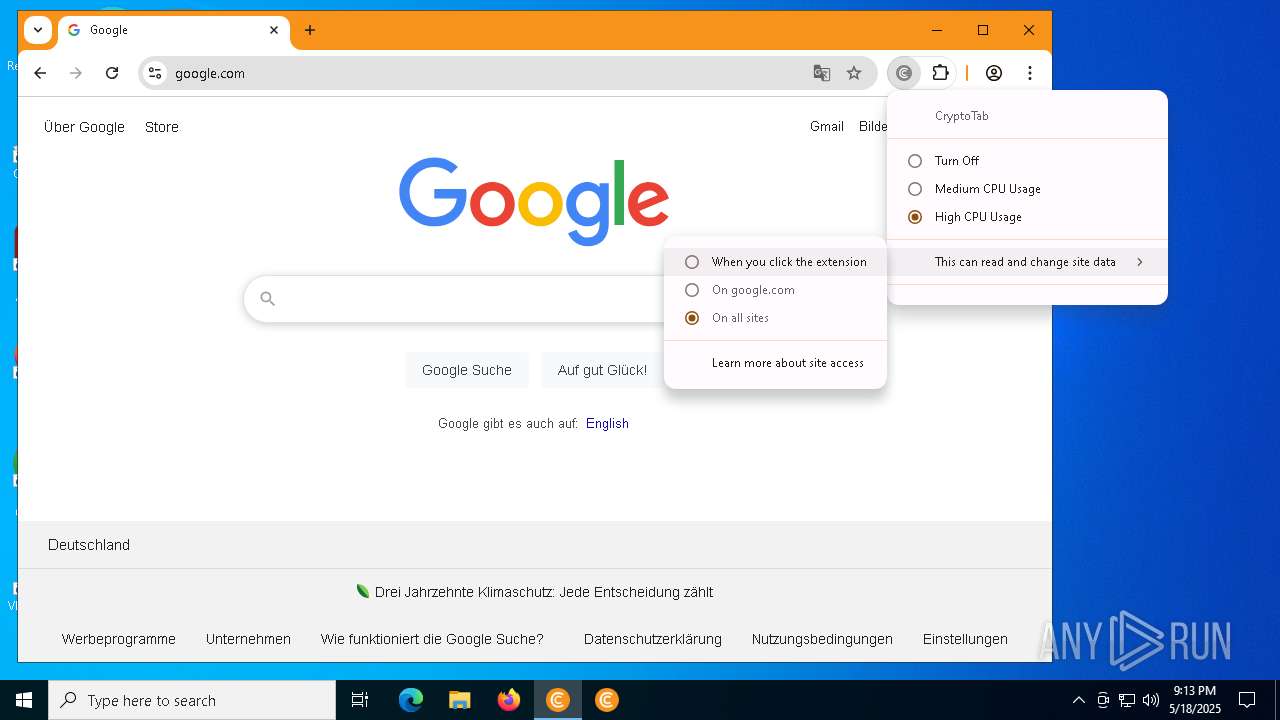Go back to previous page
The image size is (1280, 720).
(40, 73)
